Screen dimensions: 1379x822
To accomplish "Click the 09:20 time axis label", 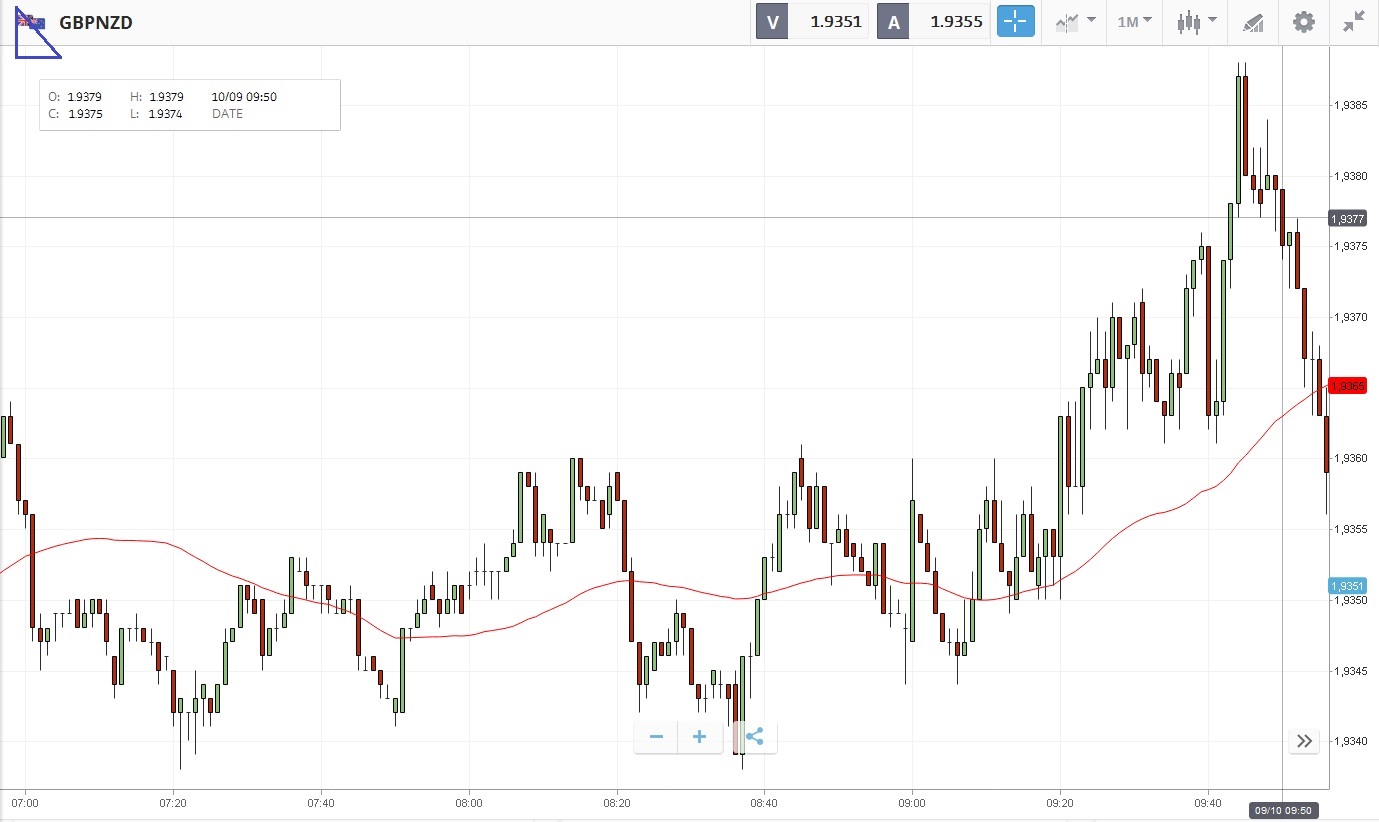I will click(1060, 803).
